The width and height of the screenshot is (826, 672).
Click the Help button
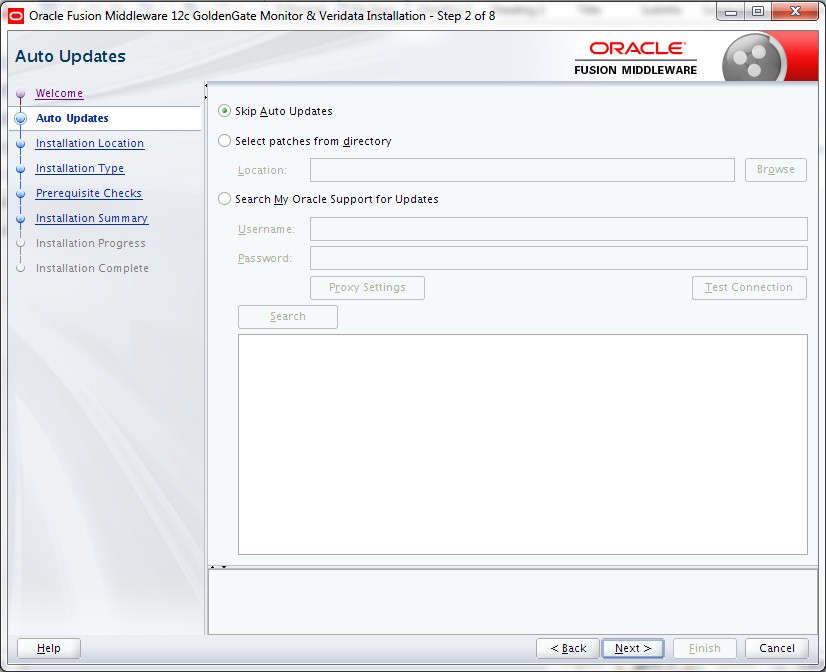coord(49,648)
